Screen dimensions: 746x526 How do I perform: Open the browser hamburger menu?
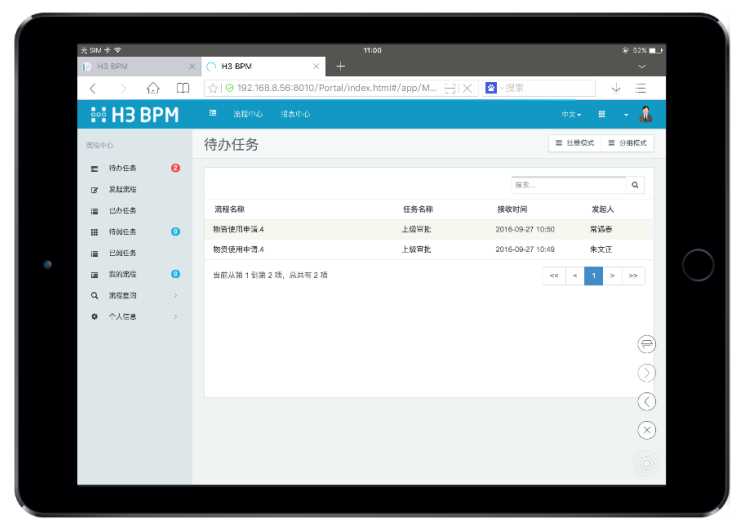tap(641, 88)
